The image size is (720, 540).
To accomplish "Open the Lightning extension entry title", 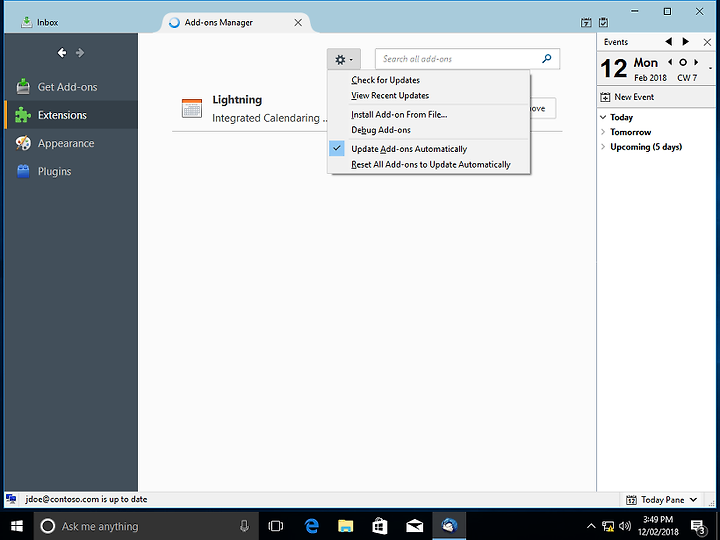I will pyautogui.click(x=237, y=100).
